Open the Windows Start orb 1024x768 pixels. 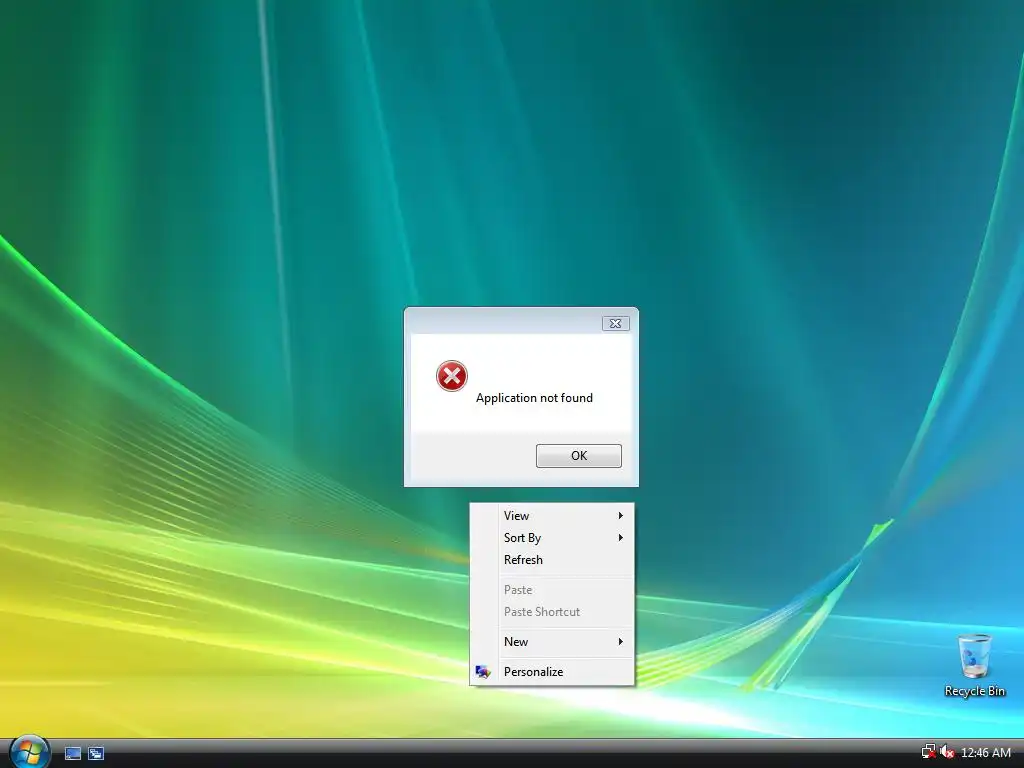[x=29, y=752]
